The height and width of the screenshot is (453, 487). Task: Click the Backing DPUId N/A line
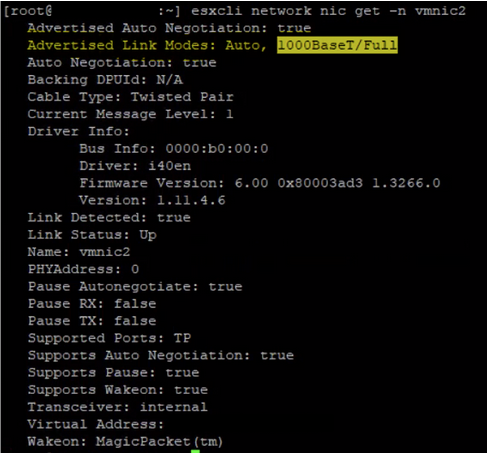pyautogui.click(x=105, y=80)
